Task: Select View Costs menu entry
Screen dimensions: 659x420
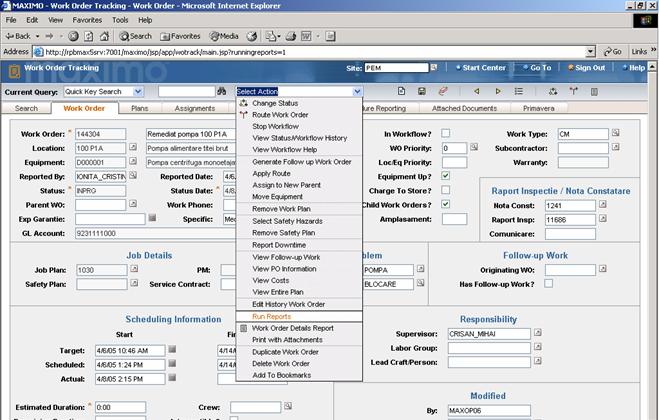Action: (x=271, y=280)
